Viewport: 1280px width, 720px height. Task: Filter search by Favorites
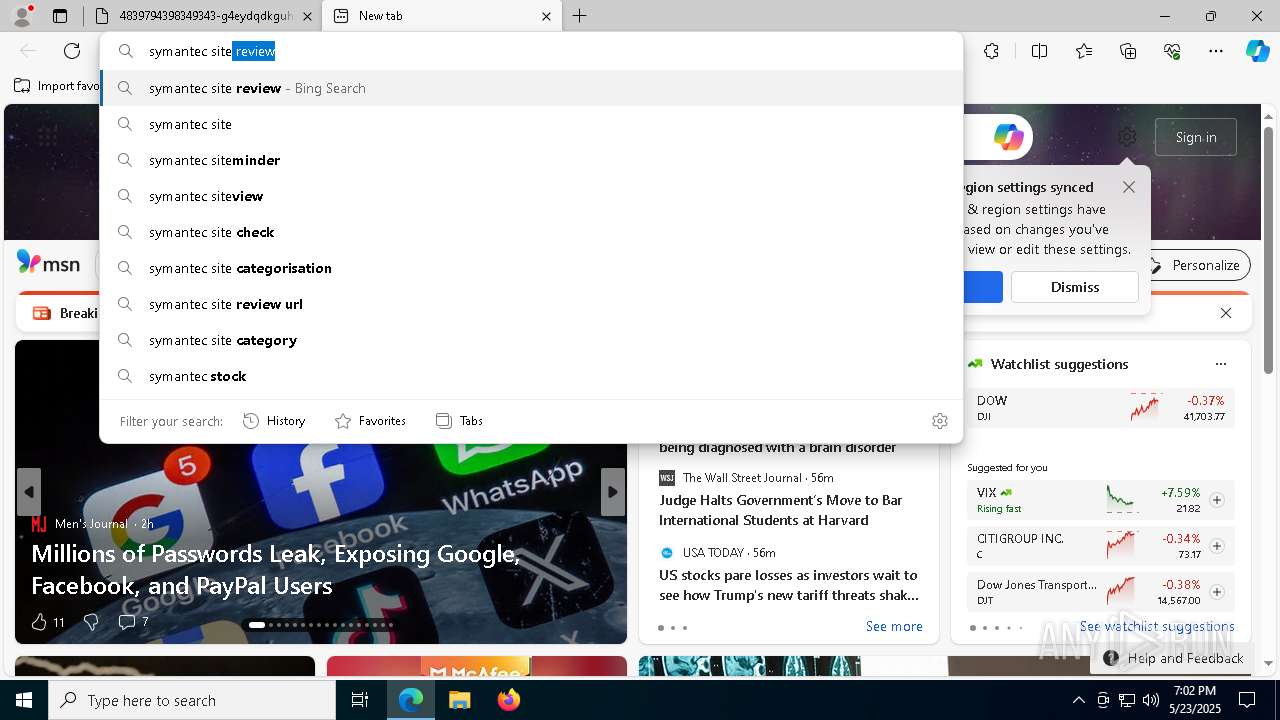click(x=370, y=421)
